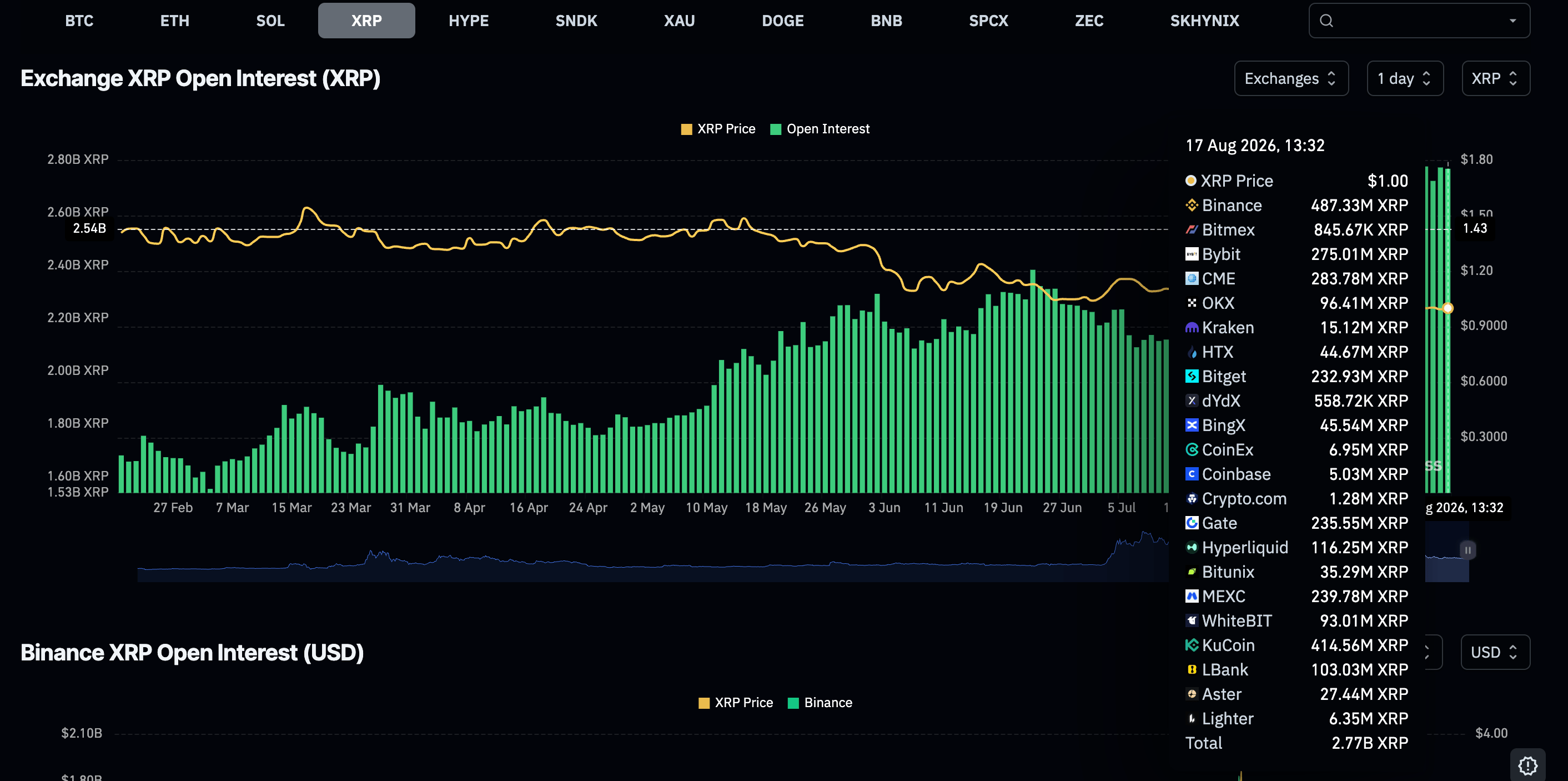Click the Binance 487.33M XRP value

click(x=1359, y=205)
